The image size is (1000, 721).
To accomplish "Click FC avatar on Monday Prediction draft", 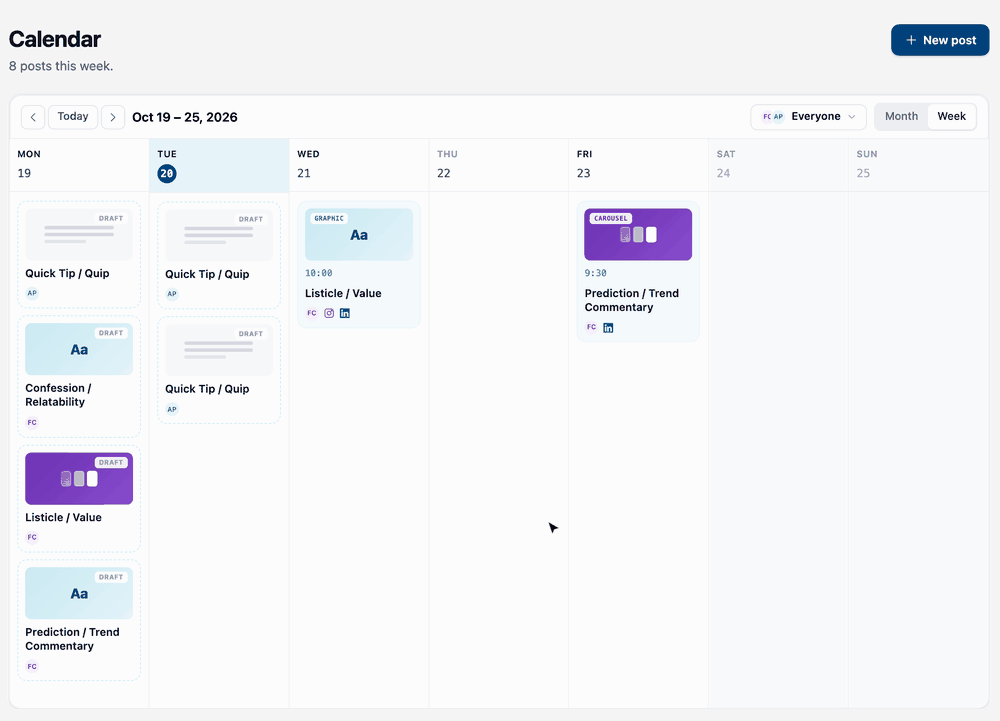I will (x=32, y=666).
